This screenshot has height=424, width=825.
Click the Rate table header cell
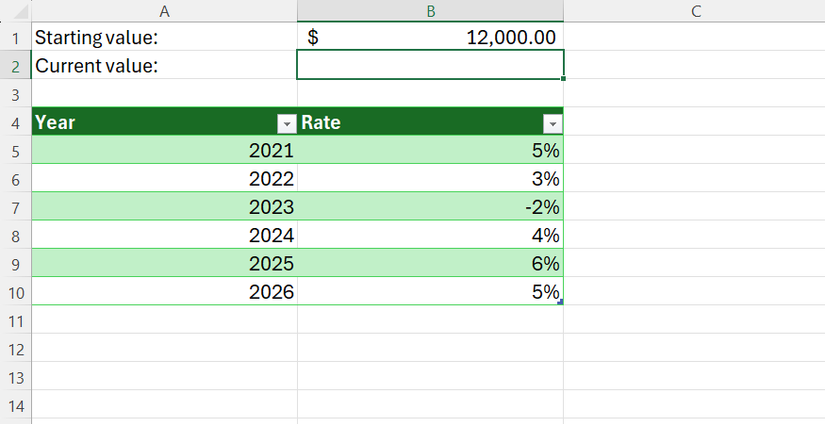tap(430, 122)
